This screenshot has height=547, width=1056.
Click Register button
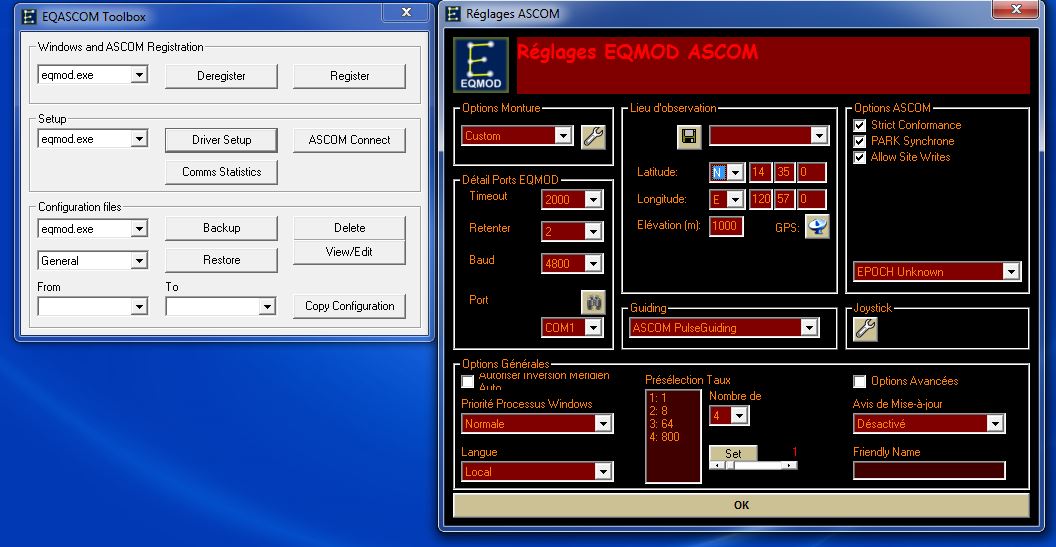point(350,76)
